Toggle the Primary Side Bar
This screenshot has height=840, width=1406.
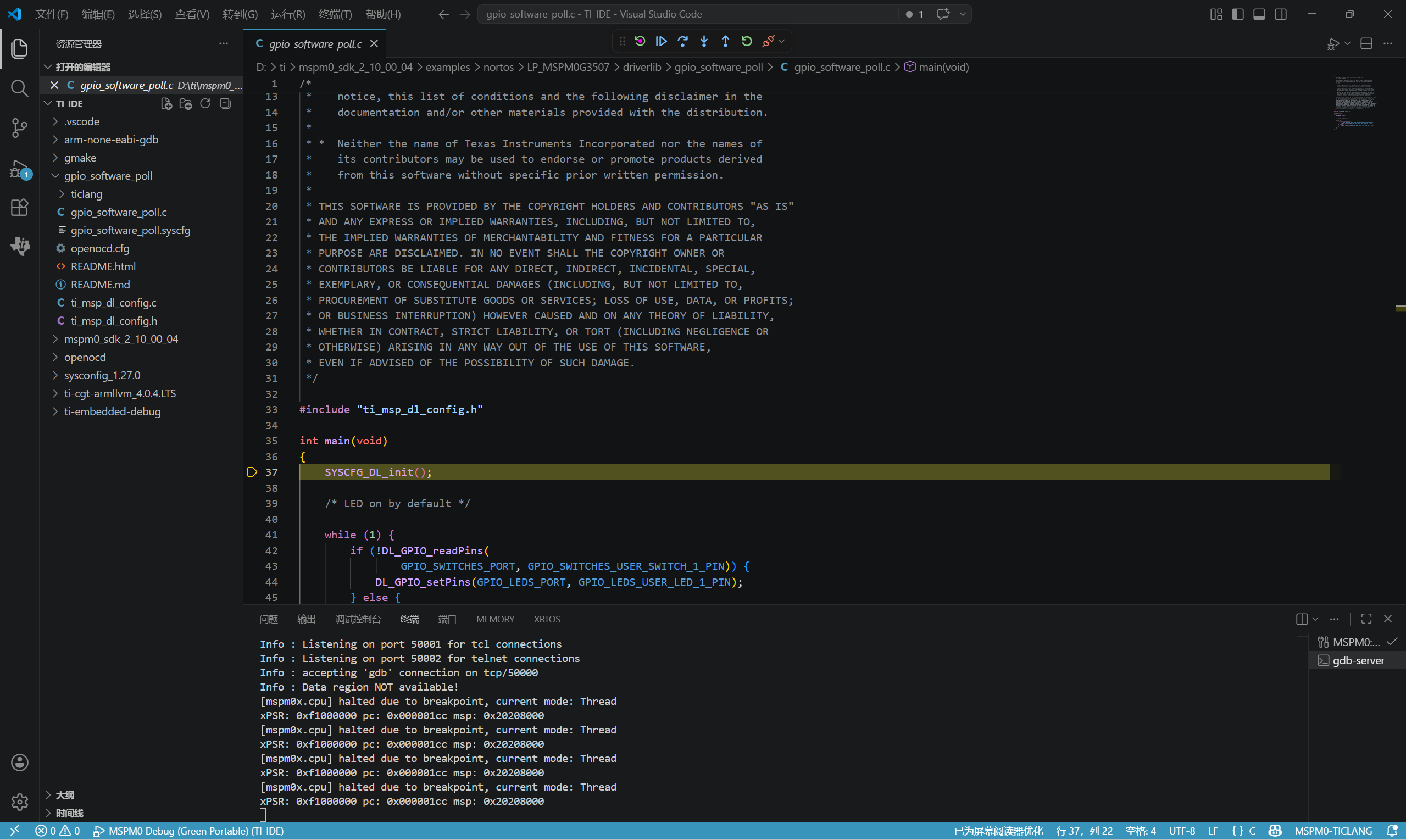click(x=1237, y=14)
